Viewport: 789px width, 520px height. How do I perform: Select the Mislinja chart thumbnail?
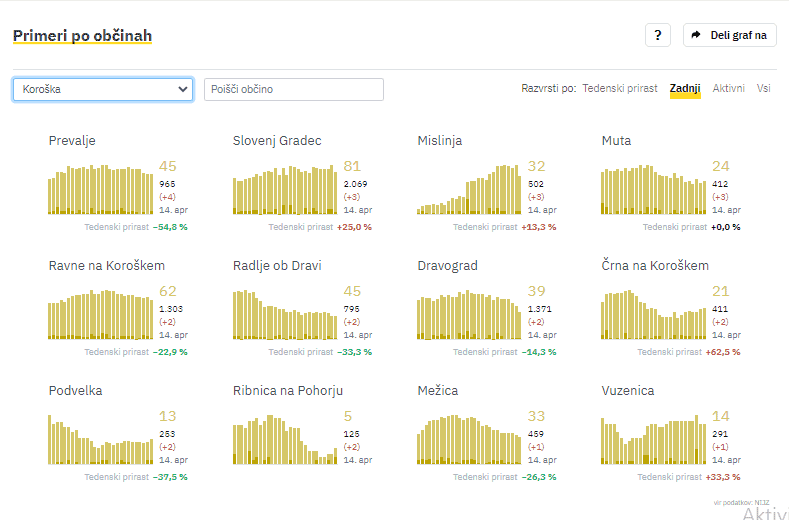(469, 190)
